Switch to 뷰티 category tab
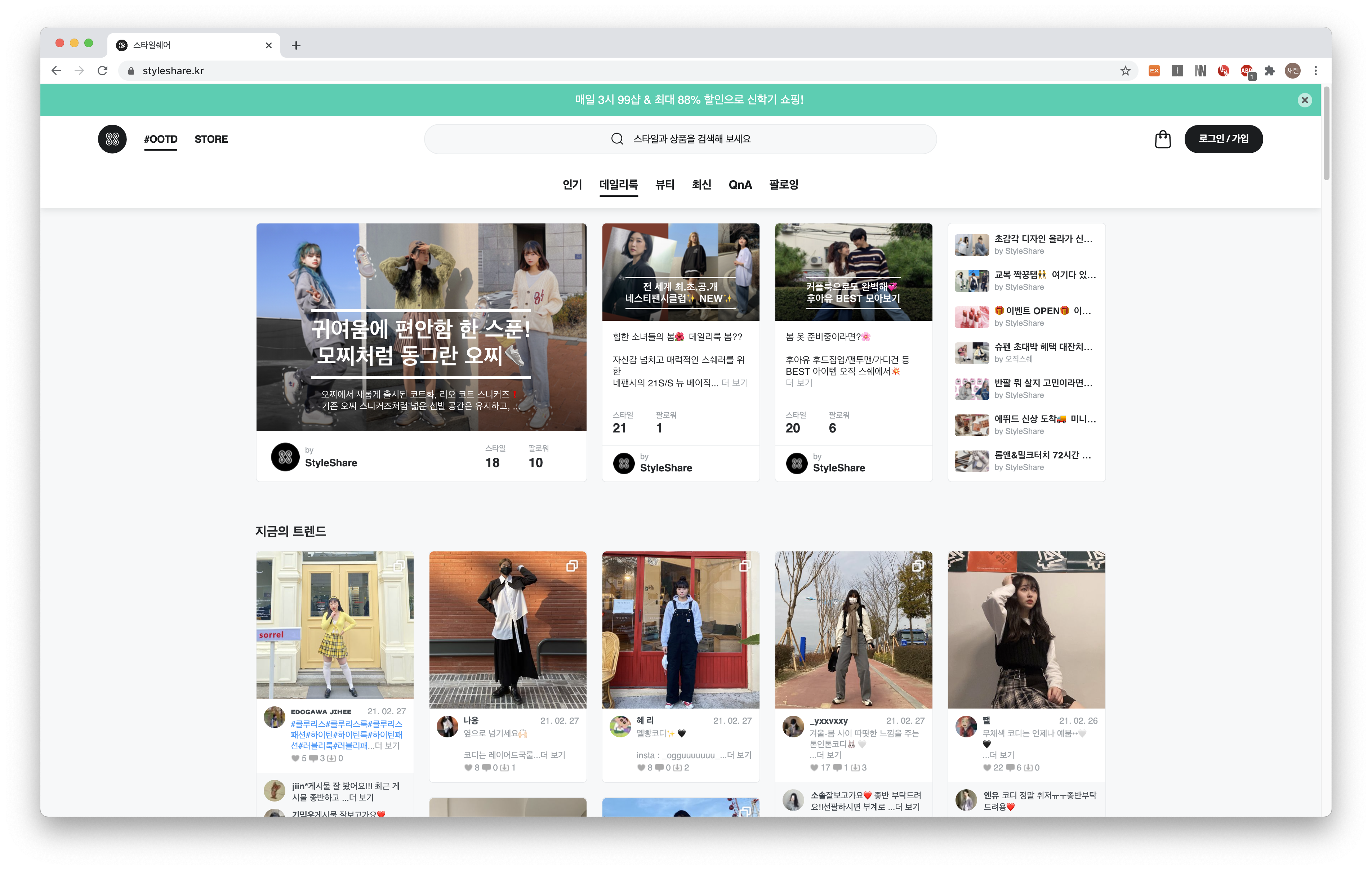 pos(664,185)
